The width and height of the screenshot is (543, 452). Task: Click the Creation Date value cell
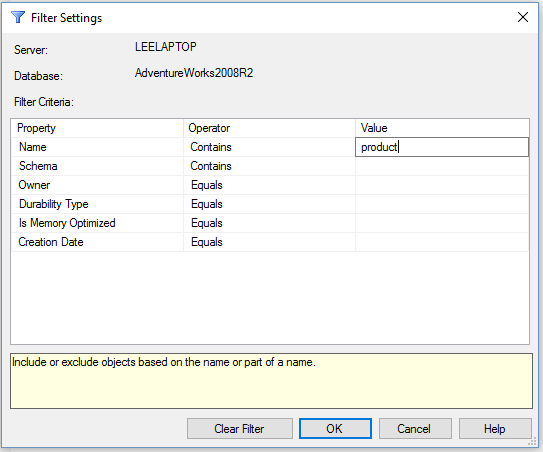click(x=442, y=242)
